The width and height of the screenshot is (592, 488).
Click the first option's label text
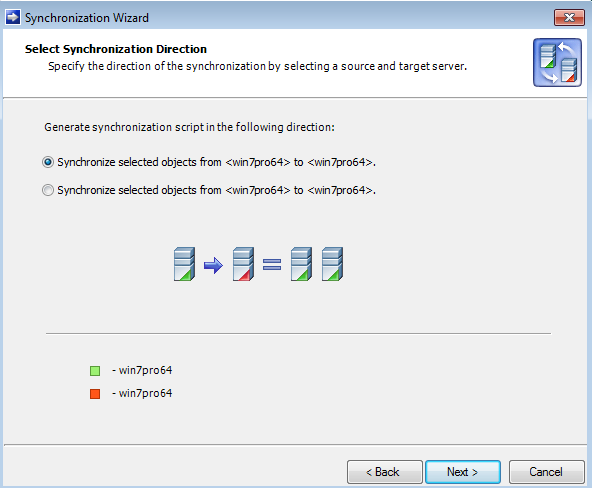[216, 162]
